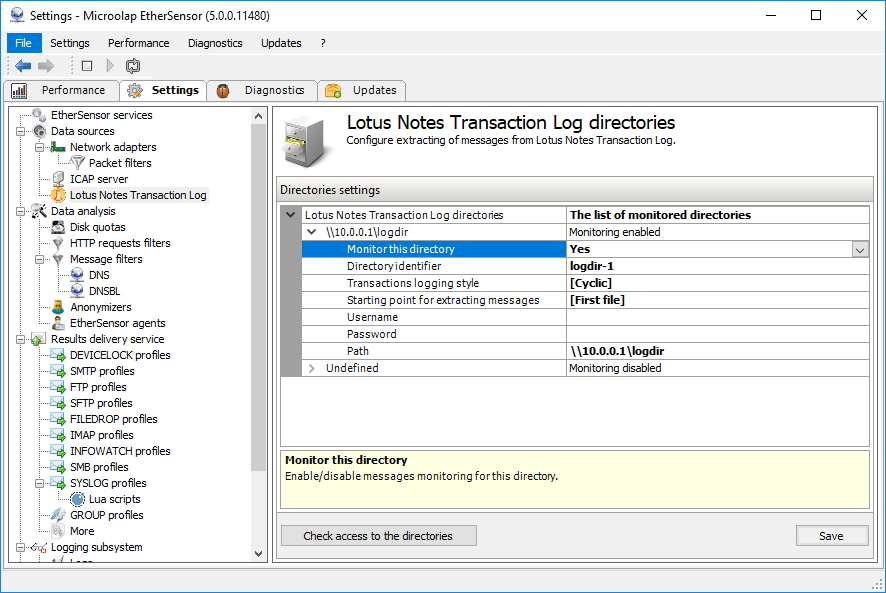Open the Diagnostics menu in menu bar
886x593 pixels.
(x=215, y=43)
